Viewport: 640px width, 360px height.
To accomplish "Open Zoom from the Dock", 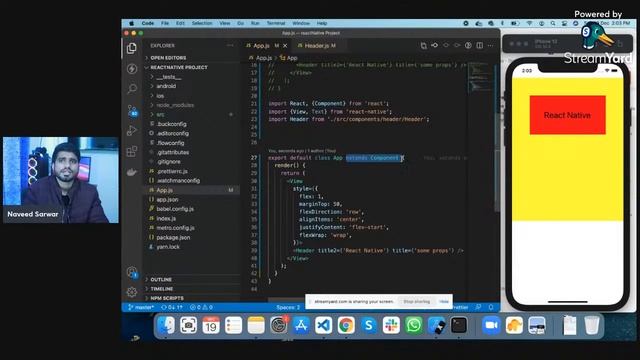I will [491, 325].
